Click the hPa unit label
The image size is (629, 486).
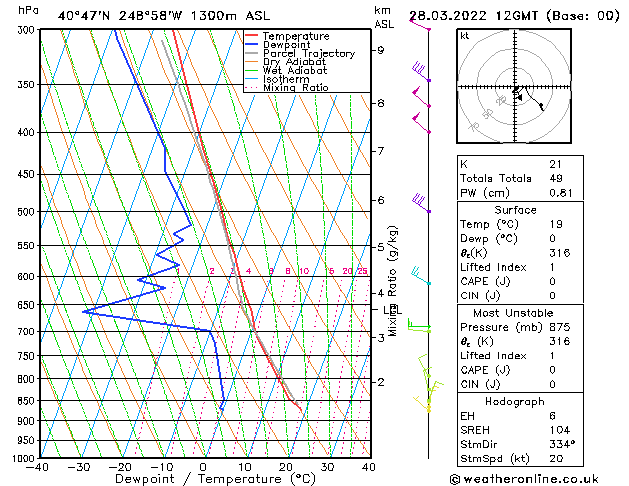(x=28, y=10)
